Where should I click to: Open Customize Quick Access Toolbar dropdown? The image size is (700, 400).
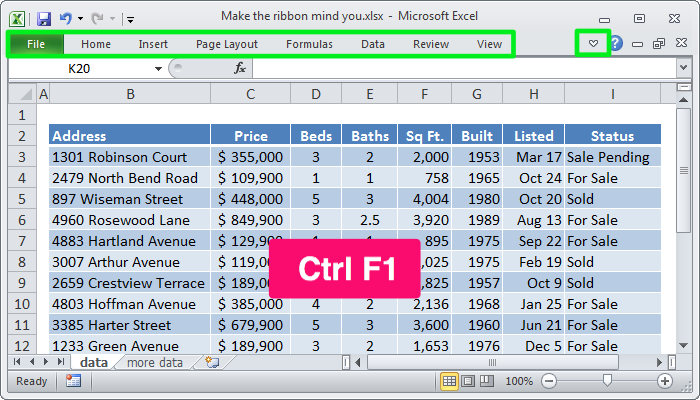pos(130,18)
